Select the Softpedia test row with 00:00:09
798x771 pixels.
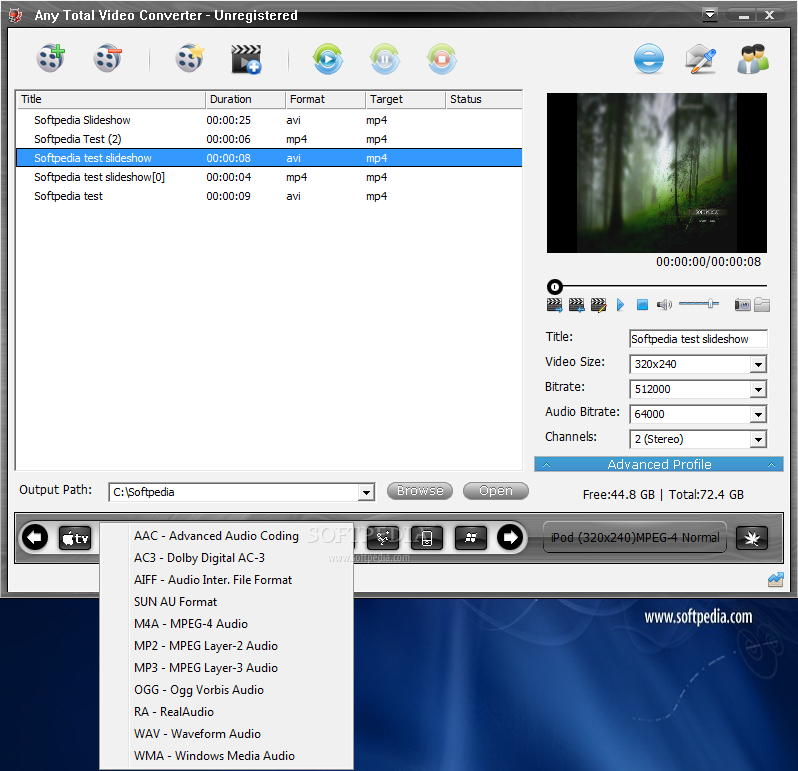[269, 196]
